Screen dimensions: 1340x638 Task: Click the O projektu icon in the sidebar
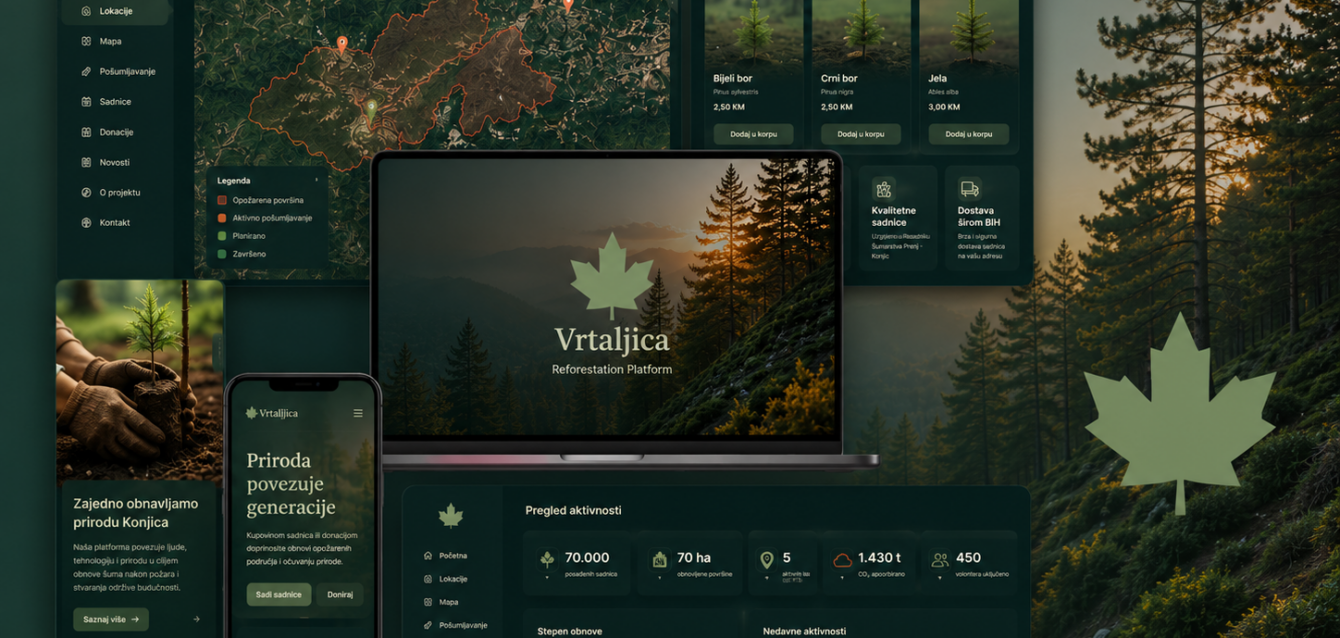[x=87, y=192]
